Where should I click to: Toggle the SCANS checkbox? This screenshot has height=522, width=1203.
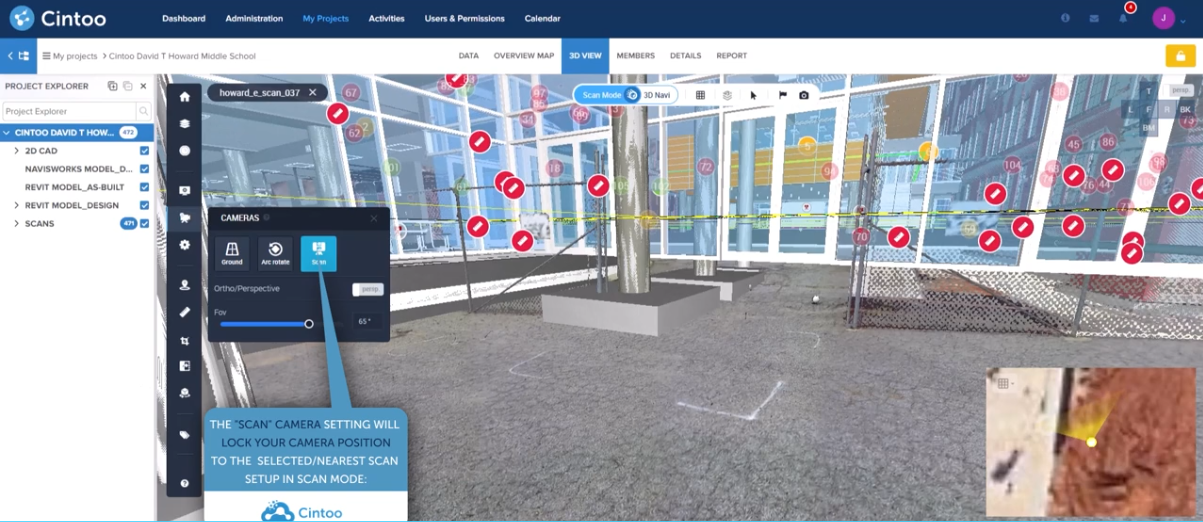coord(145,223)
